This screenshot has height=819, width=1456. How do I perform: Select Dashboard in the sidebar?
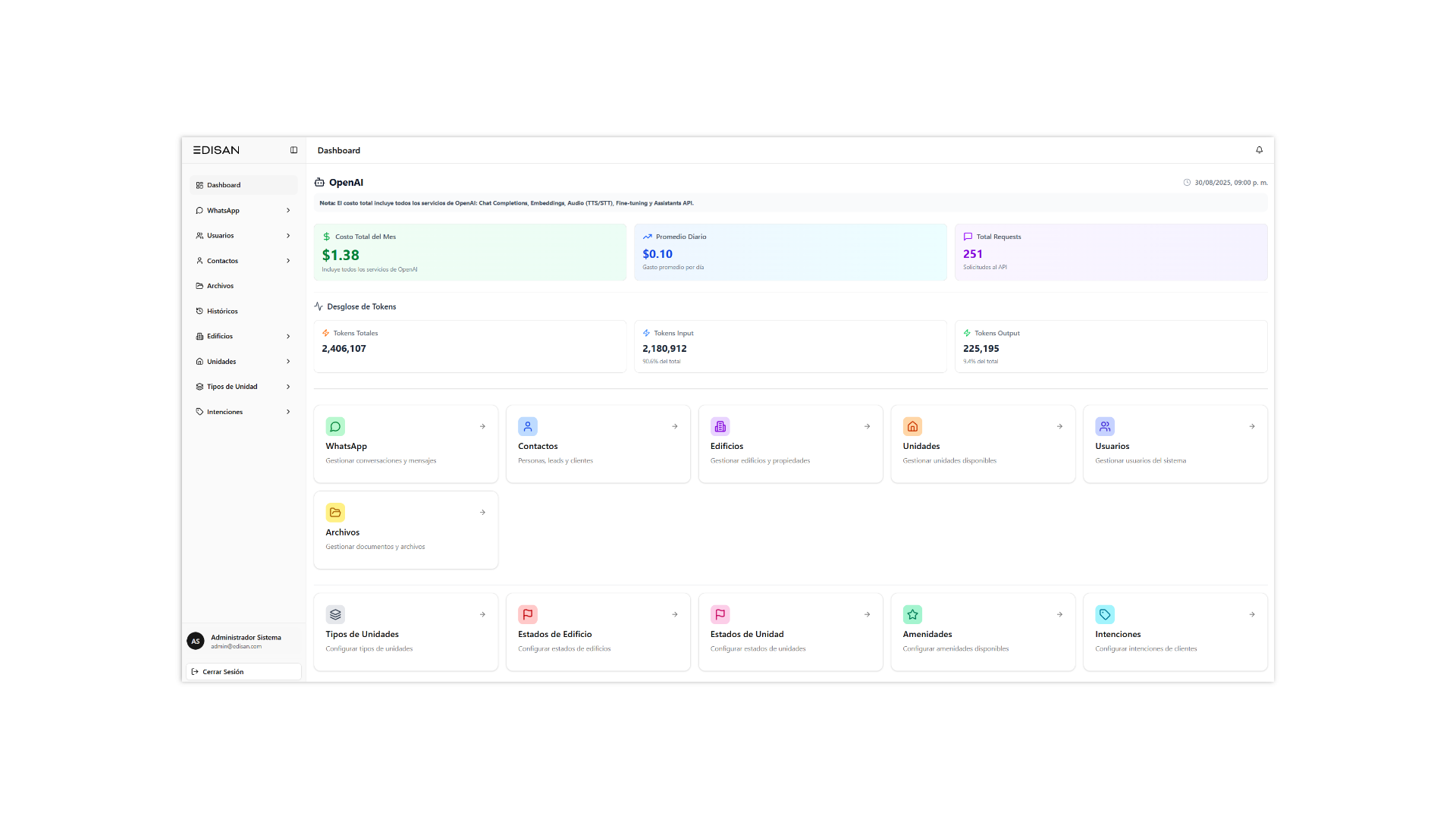tap(224, 184)
